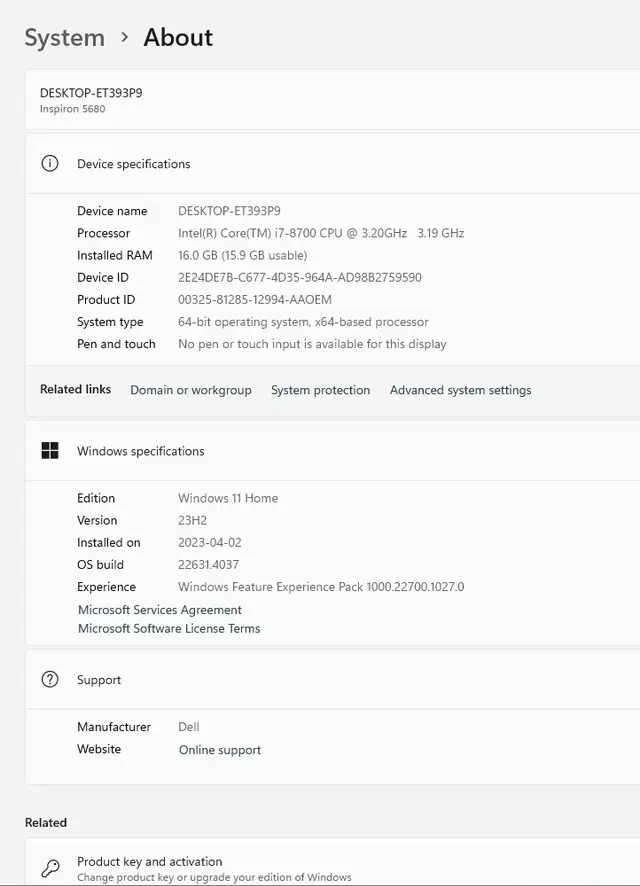The height and width of the screenshot is (886, 640).
Task: Select the Windows 11 Home edition value
Action: pyautogui.click(x=228, y=498)
